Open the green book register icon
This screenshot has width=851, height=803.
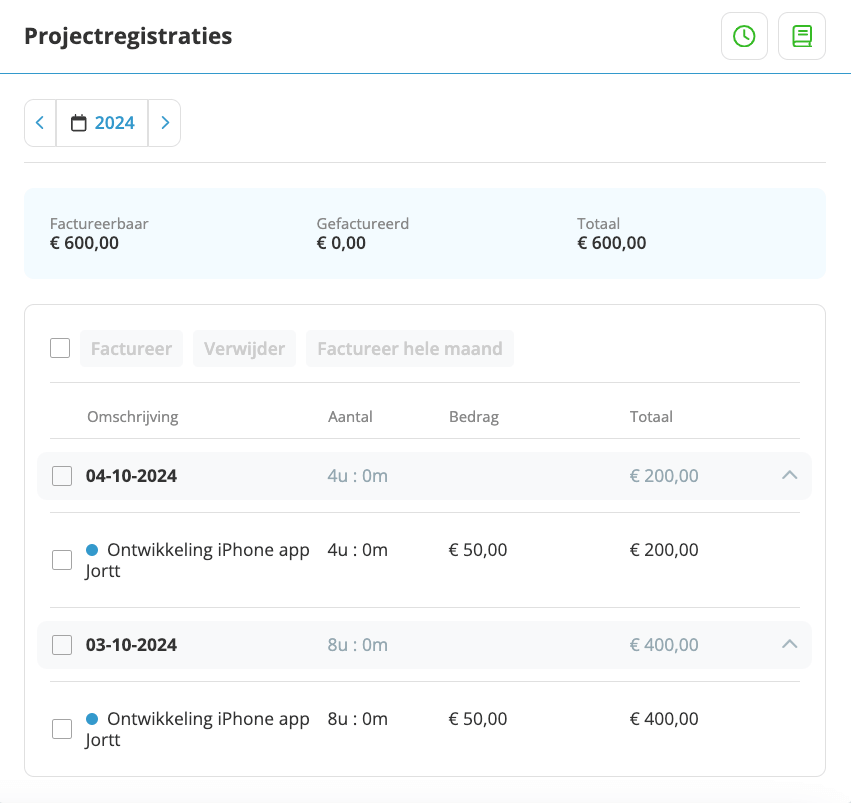point(802,36)
